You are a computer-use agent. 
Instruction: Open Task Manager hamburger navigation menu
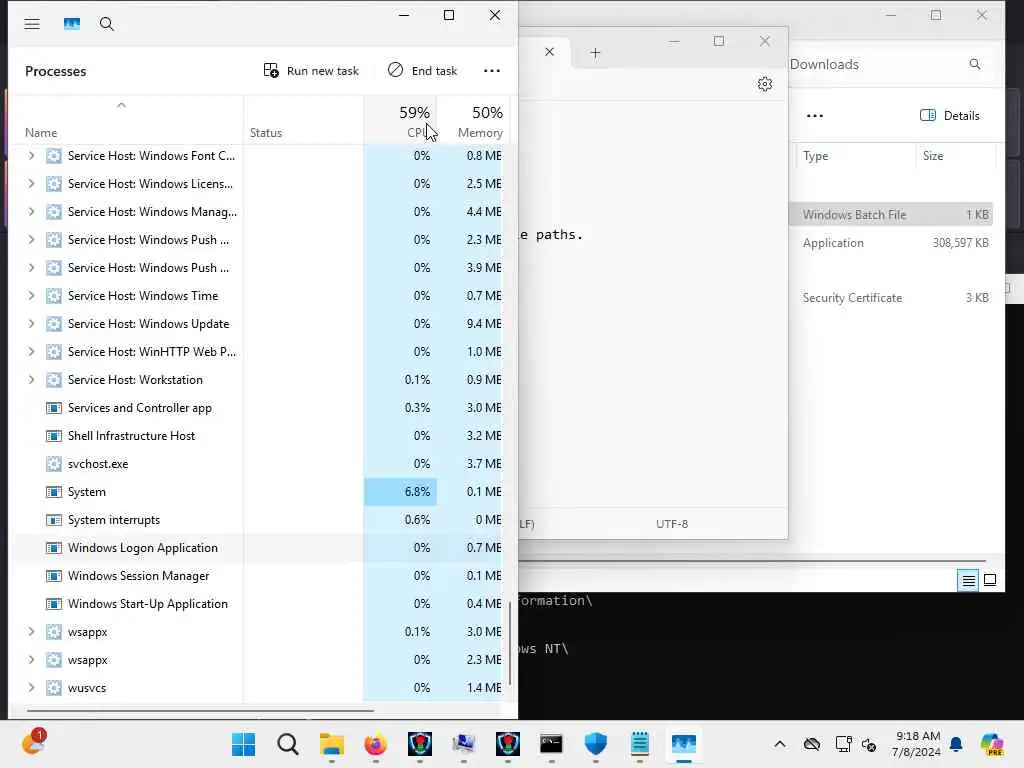(x=32, y=24)
